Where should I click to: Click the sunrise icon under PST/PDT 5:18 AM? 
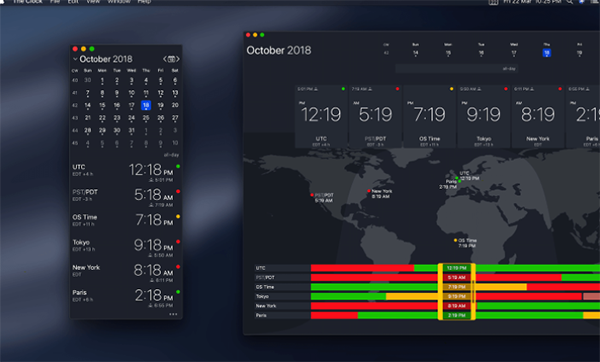pos(151,205)
